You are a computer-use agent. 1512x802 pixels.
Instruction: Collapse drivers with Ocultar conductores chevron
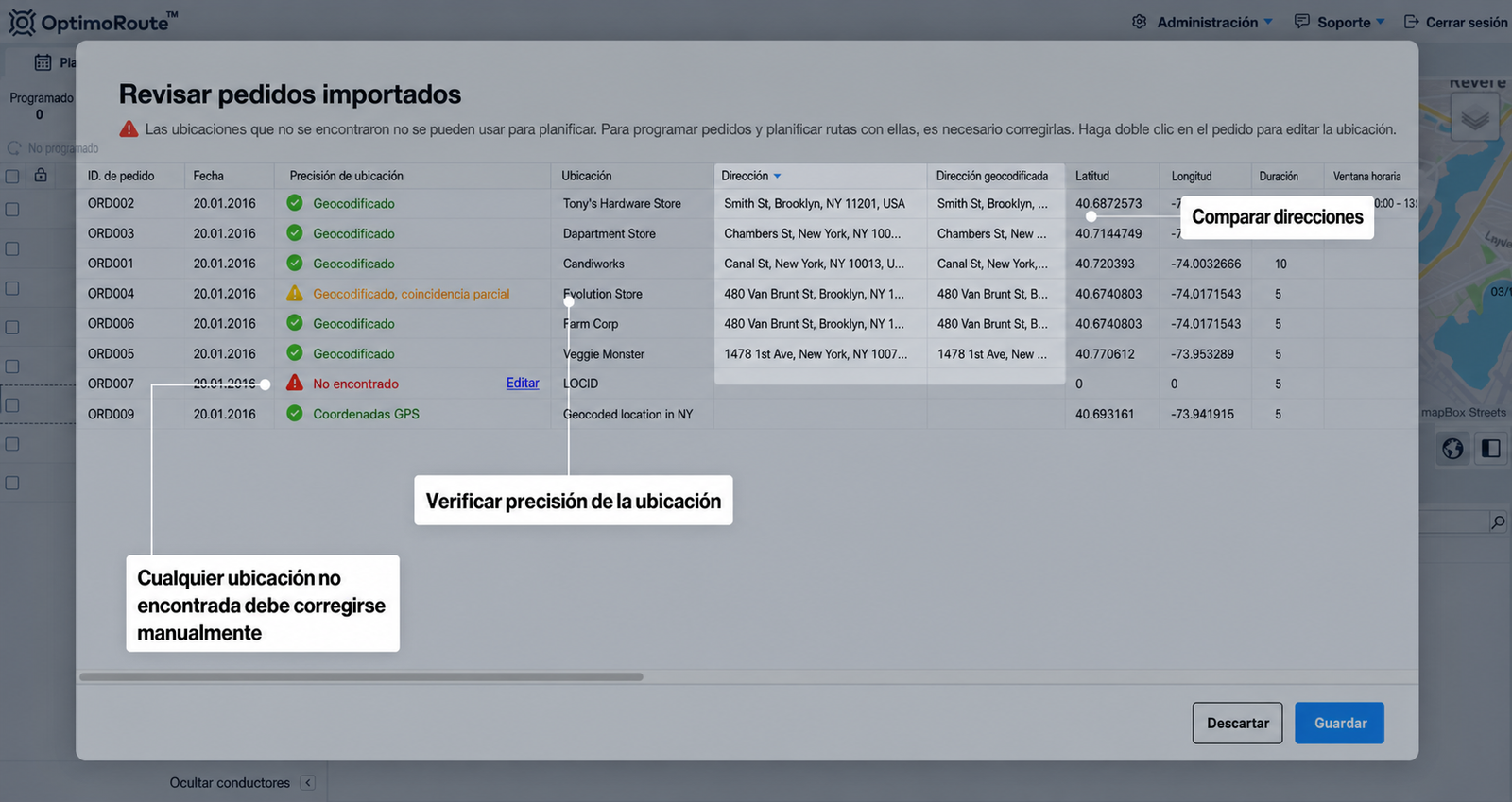[308, 782]
